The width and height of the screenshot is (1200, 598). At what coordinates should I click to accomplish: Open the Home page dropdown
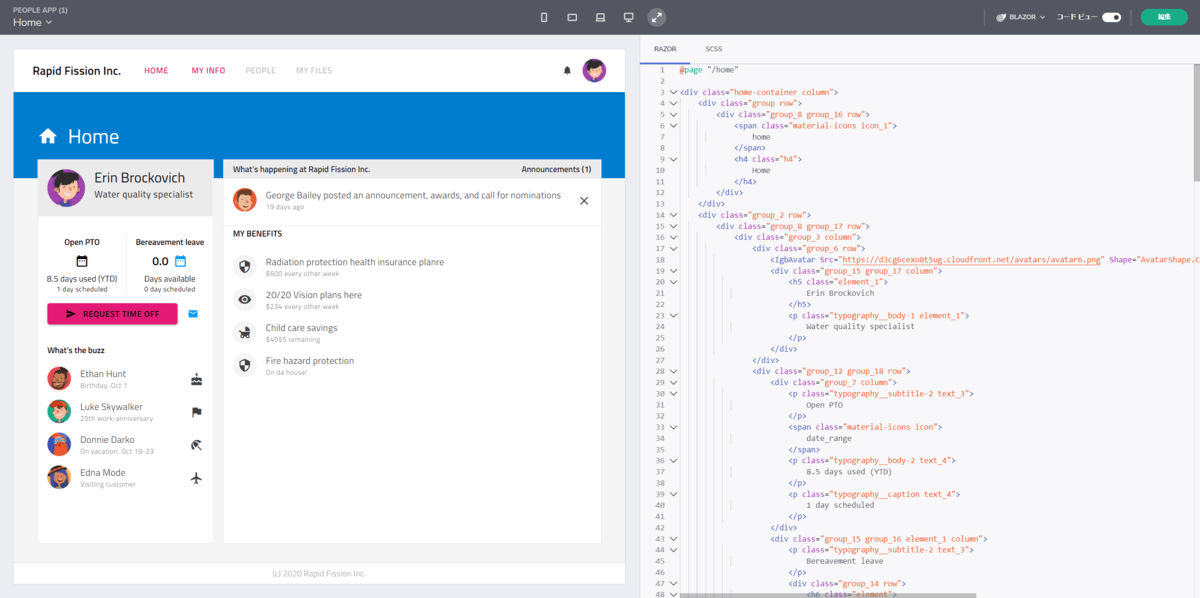(32, 22)
